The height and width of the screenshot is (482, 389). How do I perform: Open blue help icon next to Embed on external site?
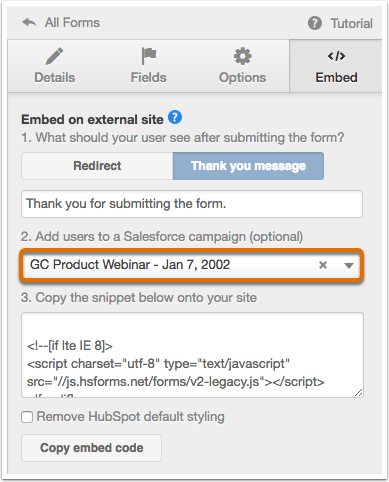tap(175, 117)
